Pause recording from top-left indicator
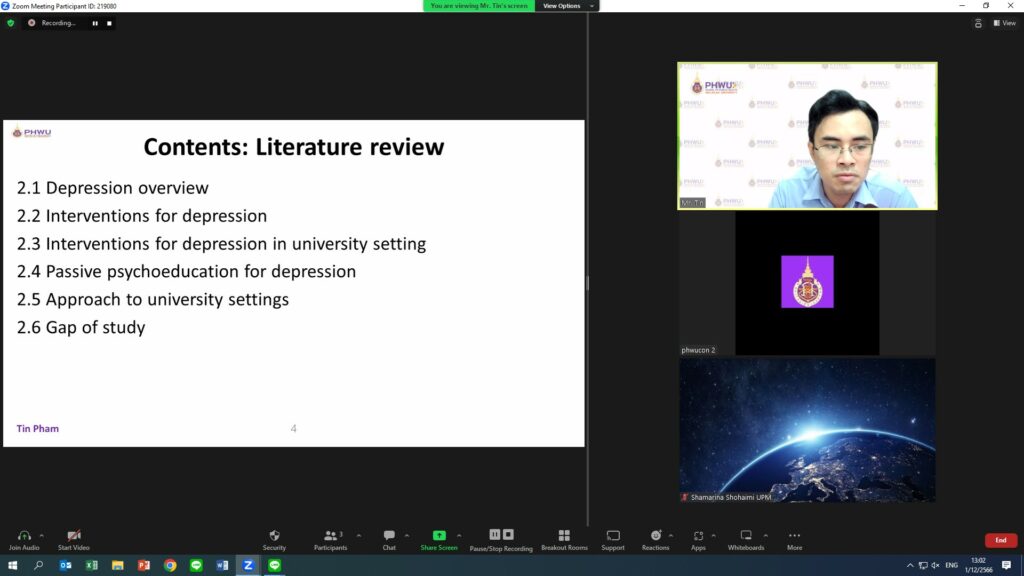The height and width of the screenshot is (576, 1024). pos(95,23)
